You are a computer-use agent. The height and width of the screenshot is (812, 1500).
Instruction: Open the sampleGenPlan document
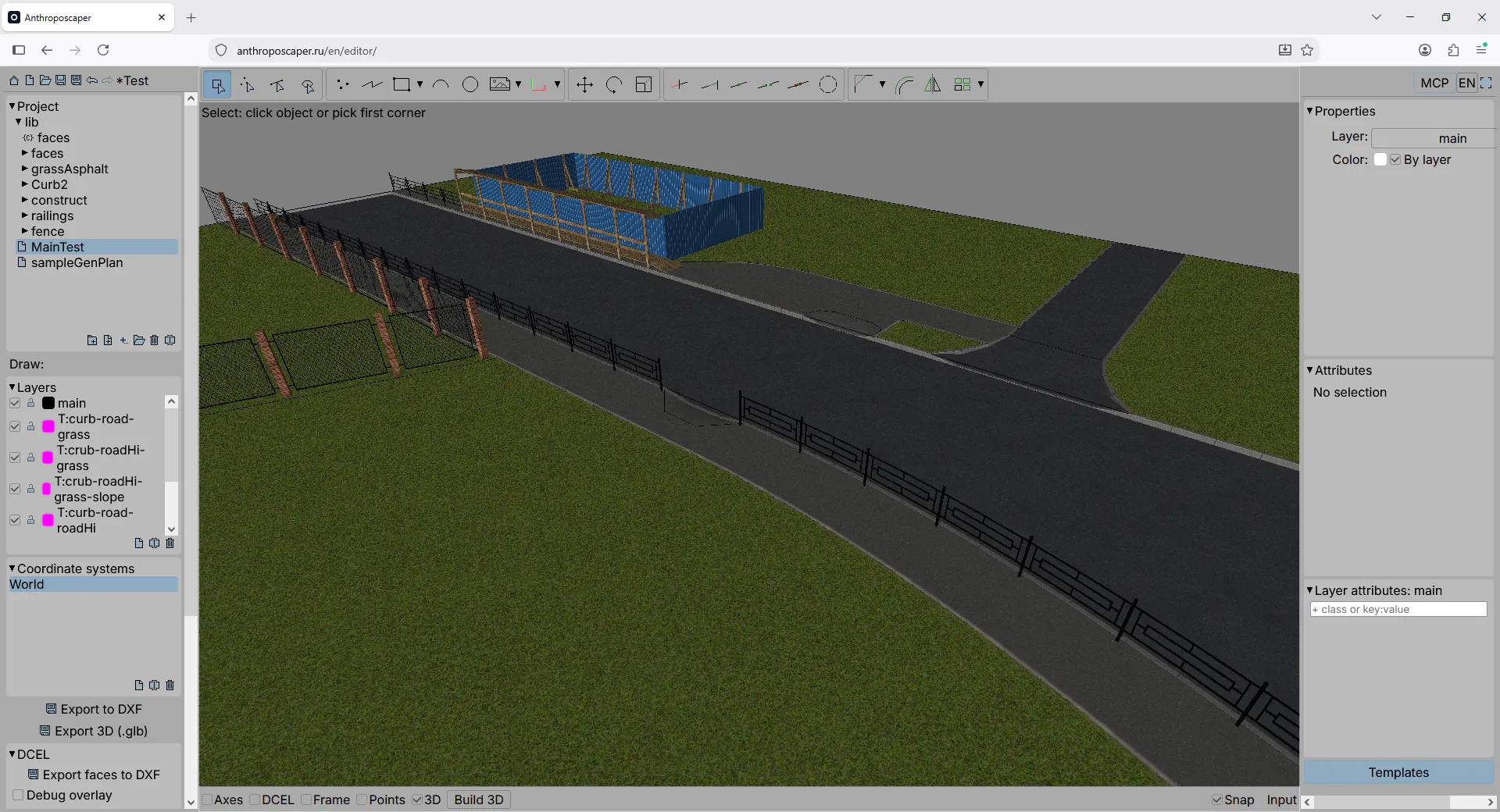pos(77,262)
